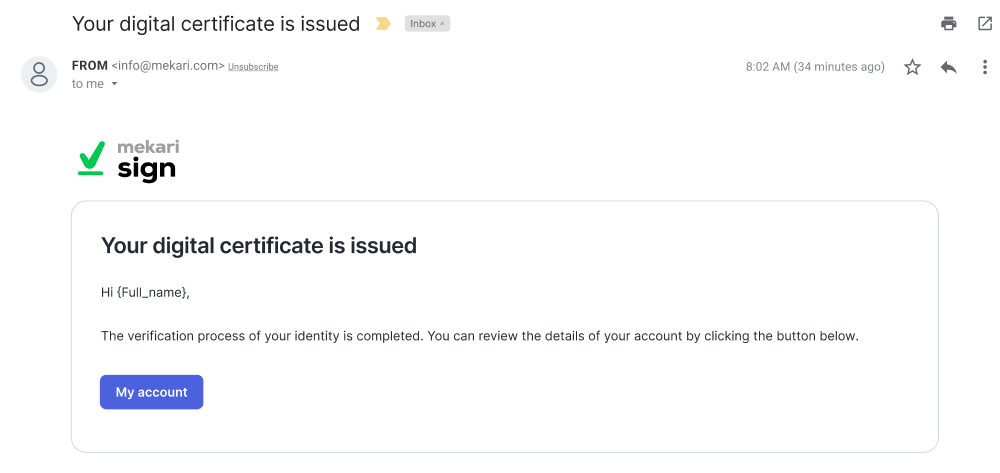
Task: Remove the Inbox label with its x
Action: [x=442, y=24]
